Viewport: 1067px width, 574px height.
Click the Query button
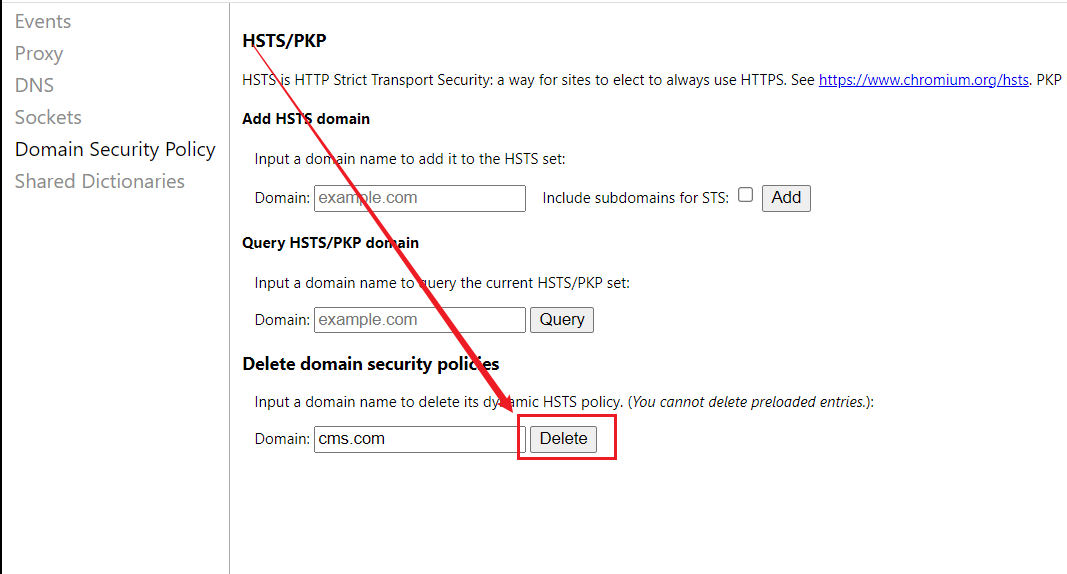click(x=562, y=320)
